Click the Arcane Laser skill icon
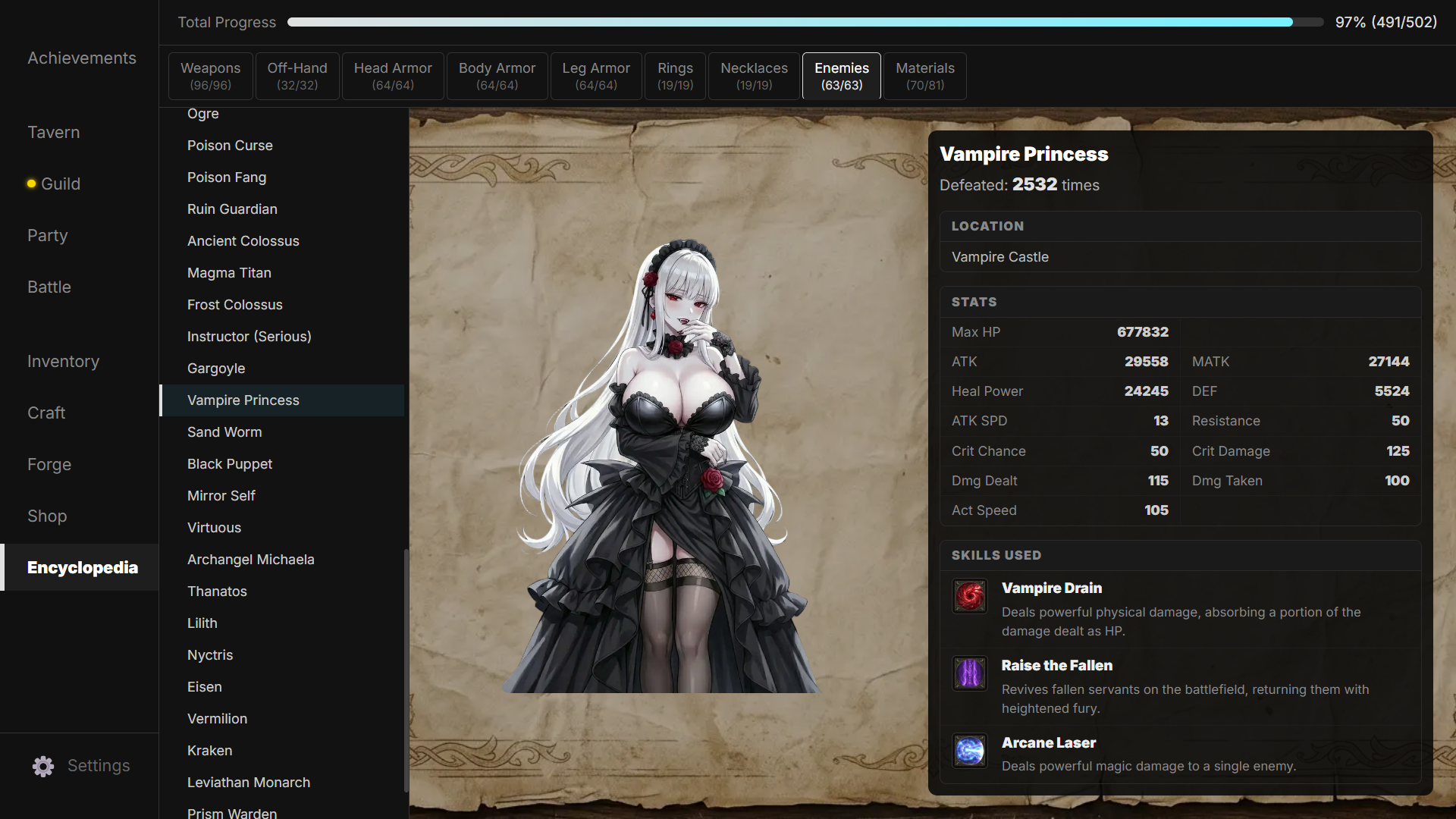The height and width of the screenshot is (819, 1456). [970, 751]
